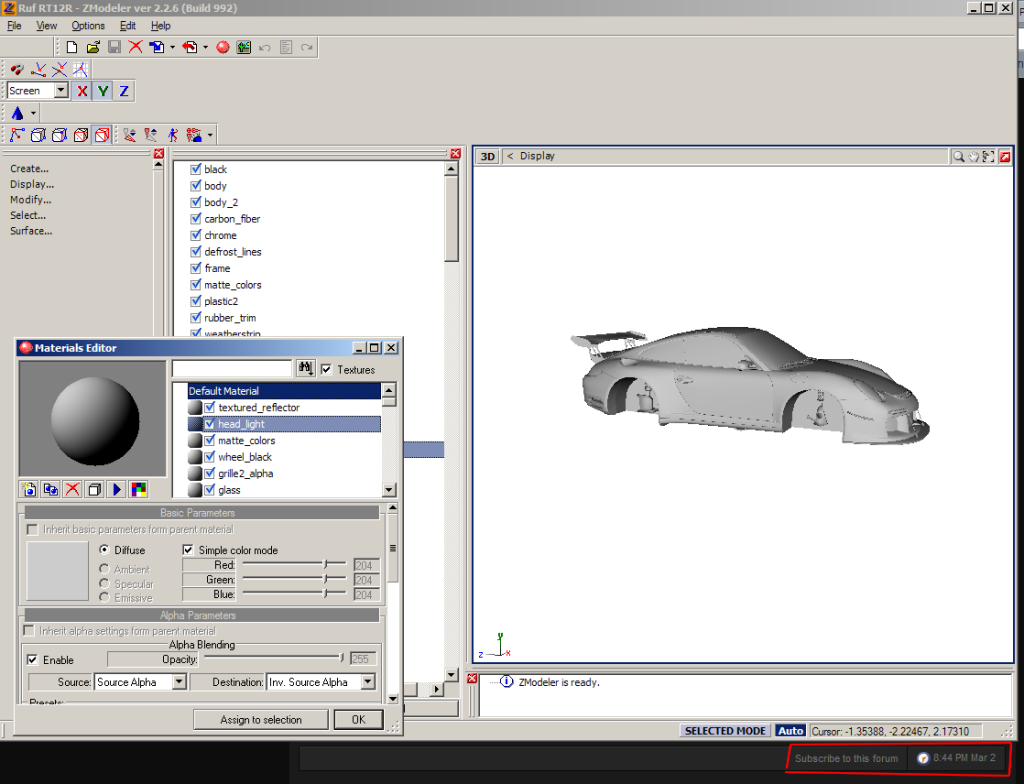Open the Screen axis dropdown

(61, 91)
